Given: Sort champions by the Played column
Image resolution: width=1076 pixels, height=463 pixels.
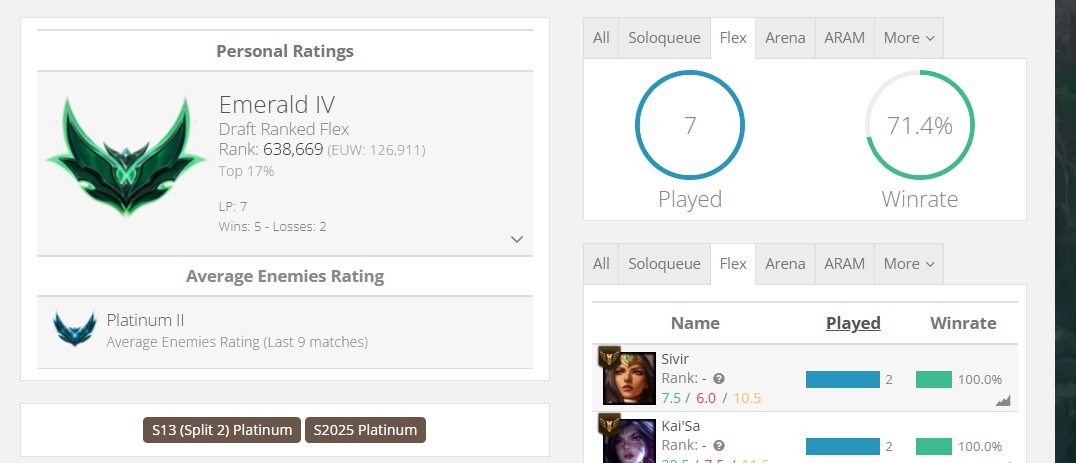Looking at the screenshot, I should (853, 323).
